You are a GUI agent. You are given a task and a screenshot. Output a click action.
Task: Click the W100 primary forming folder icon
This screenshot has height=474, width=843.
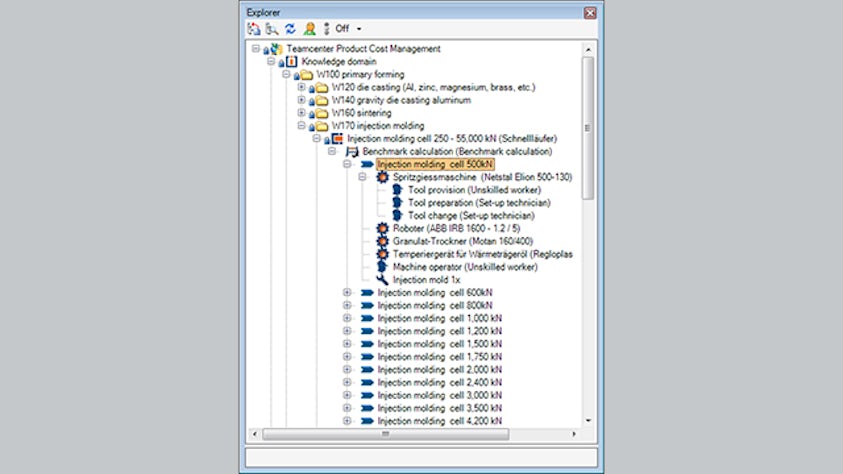pyautogui.click(x=306, y=75)
